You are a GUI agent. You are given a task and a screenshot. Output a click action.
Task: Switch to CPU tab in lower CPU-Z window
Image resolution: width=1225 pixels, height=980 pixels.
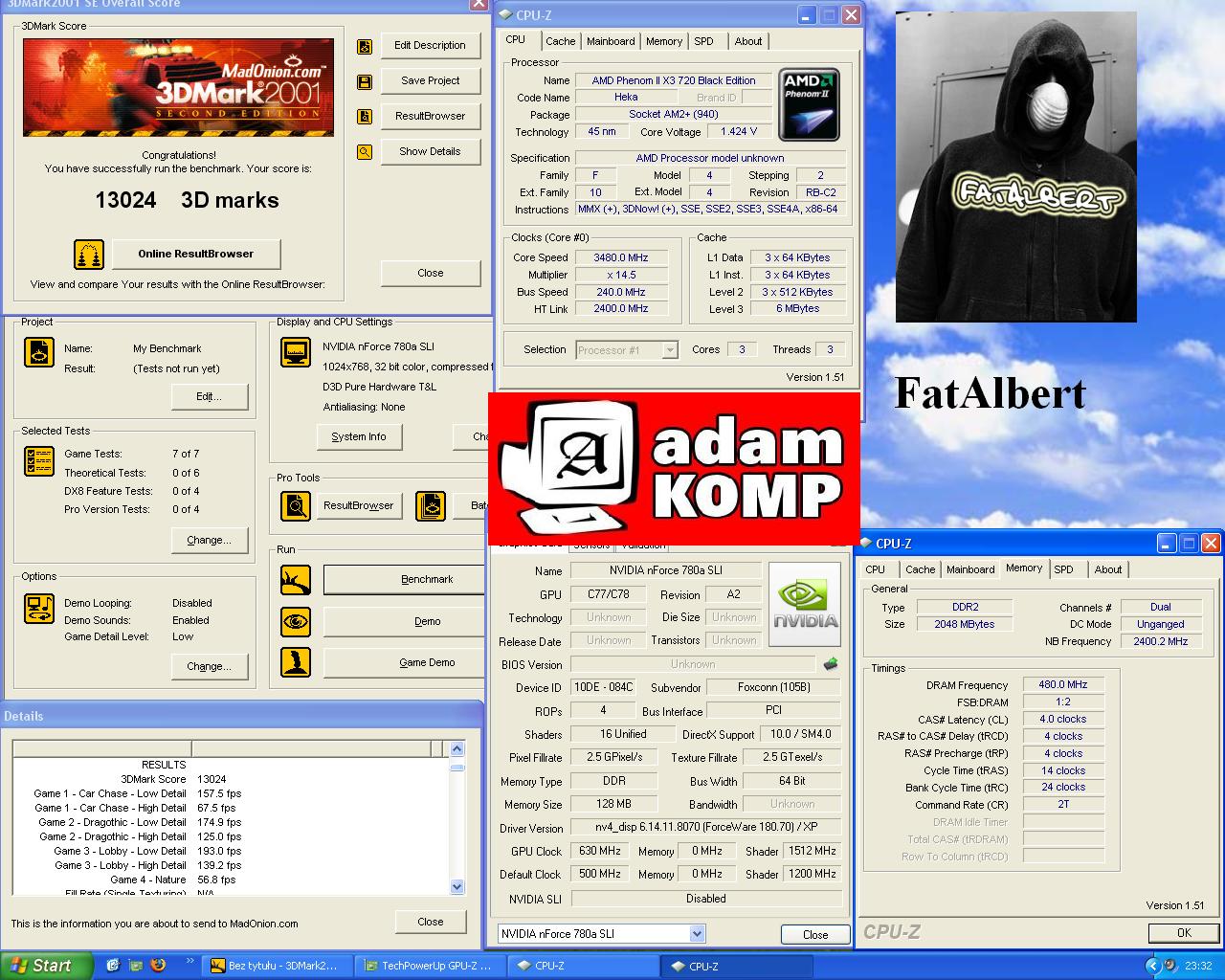click(x=876, y=569)
